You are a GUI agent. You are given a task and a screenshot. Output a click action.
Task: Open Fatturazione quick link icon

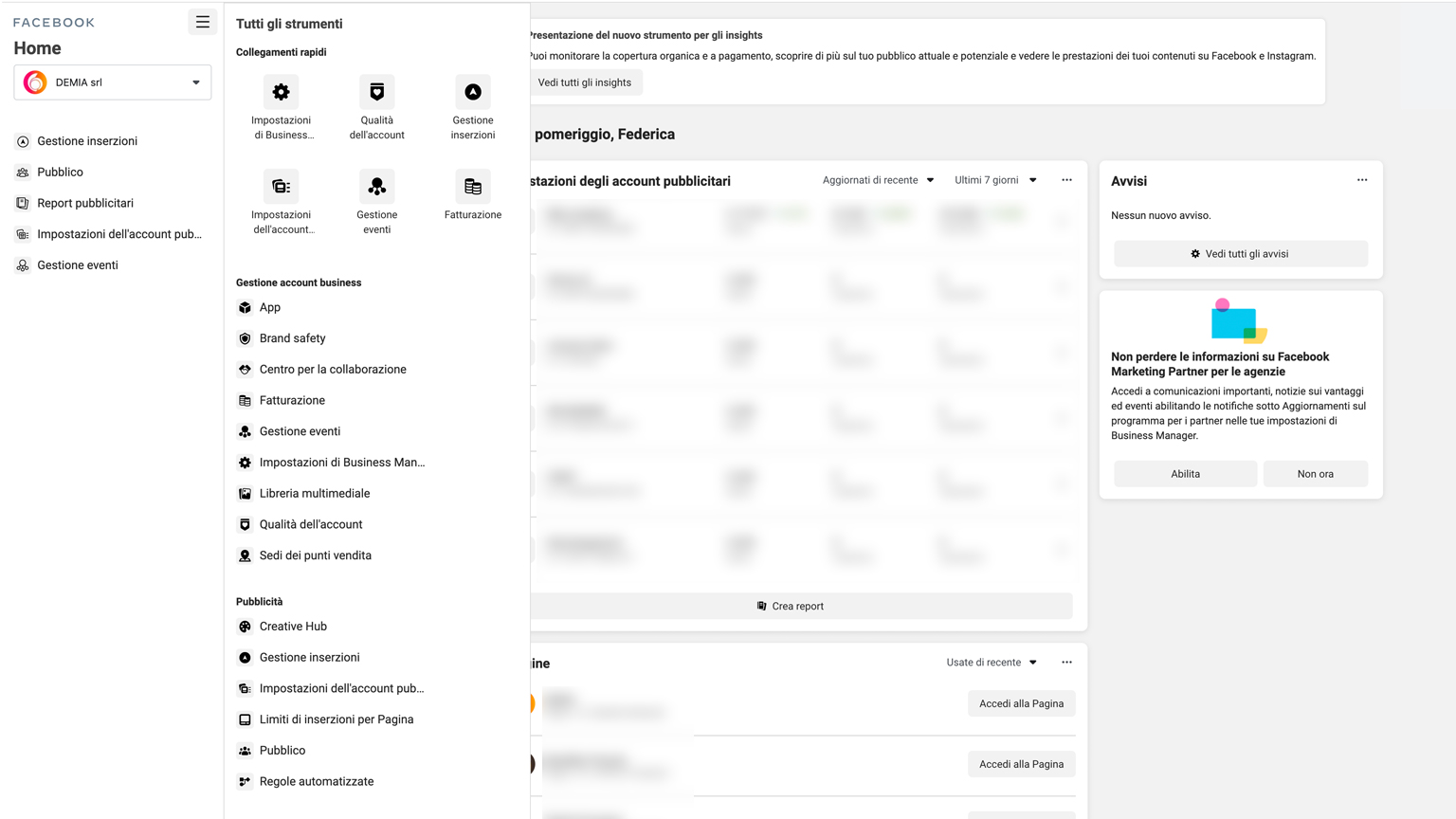pos(472,187)
